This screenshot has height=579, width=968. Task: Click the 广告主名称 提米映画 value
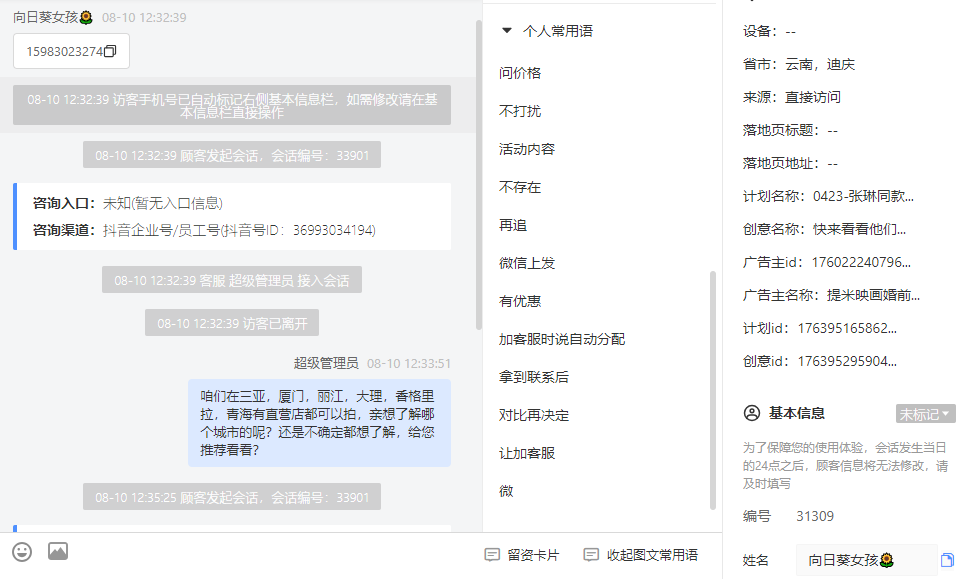click(874, 295)
